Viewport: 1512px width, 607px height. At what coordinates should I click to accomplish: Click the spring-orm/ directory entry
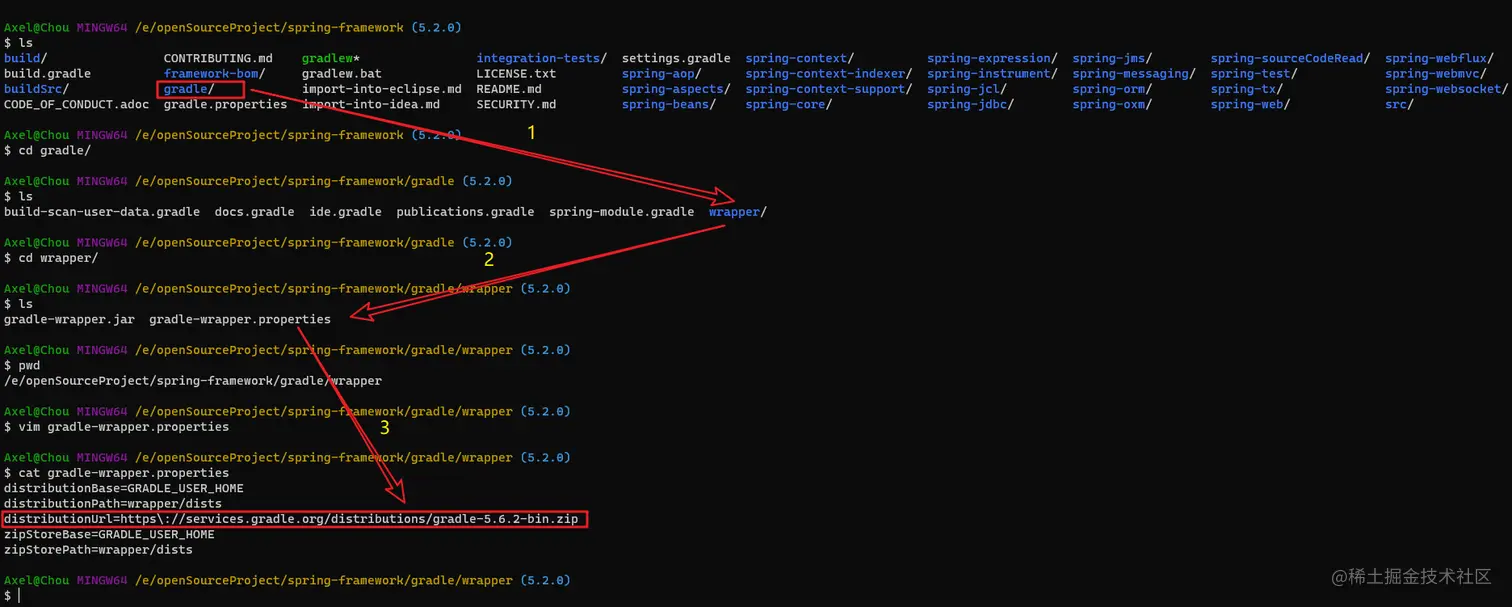pos(1113,89)
